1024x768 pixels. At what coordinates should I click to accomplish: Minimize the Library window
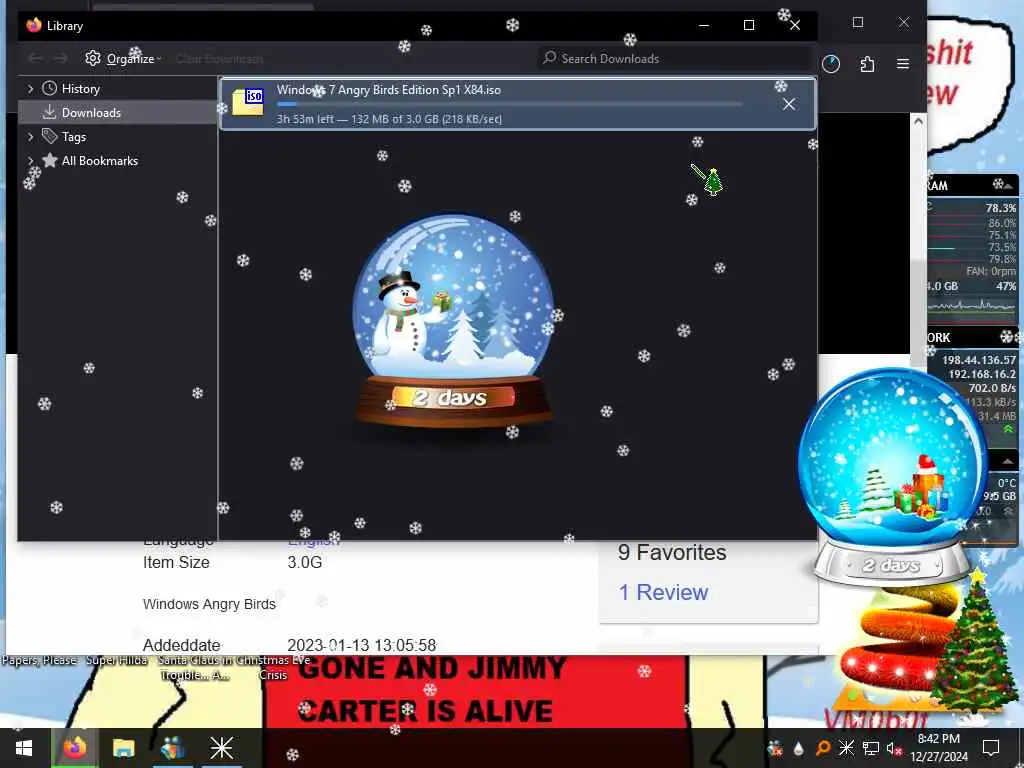click(704, 25)
